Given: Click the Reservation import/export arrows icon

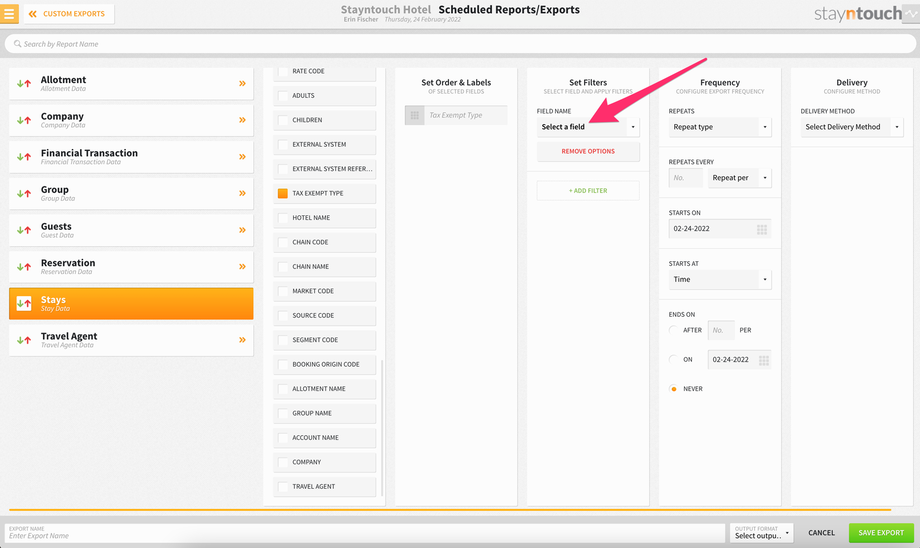Looking at the screenshot, I should coord(24,267).
